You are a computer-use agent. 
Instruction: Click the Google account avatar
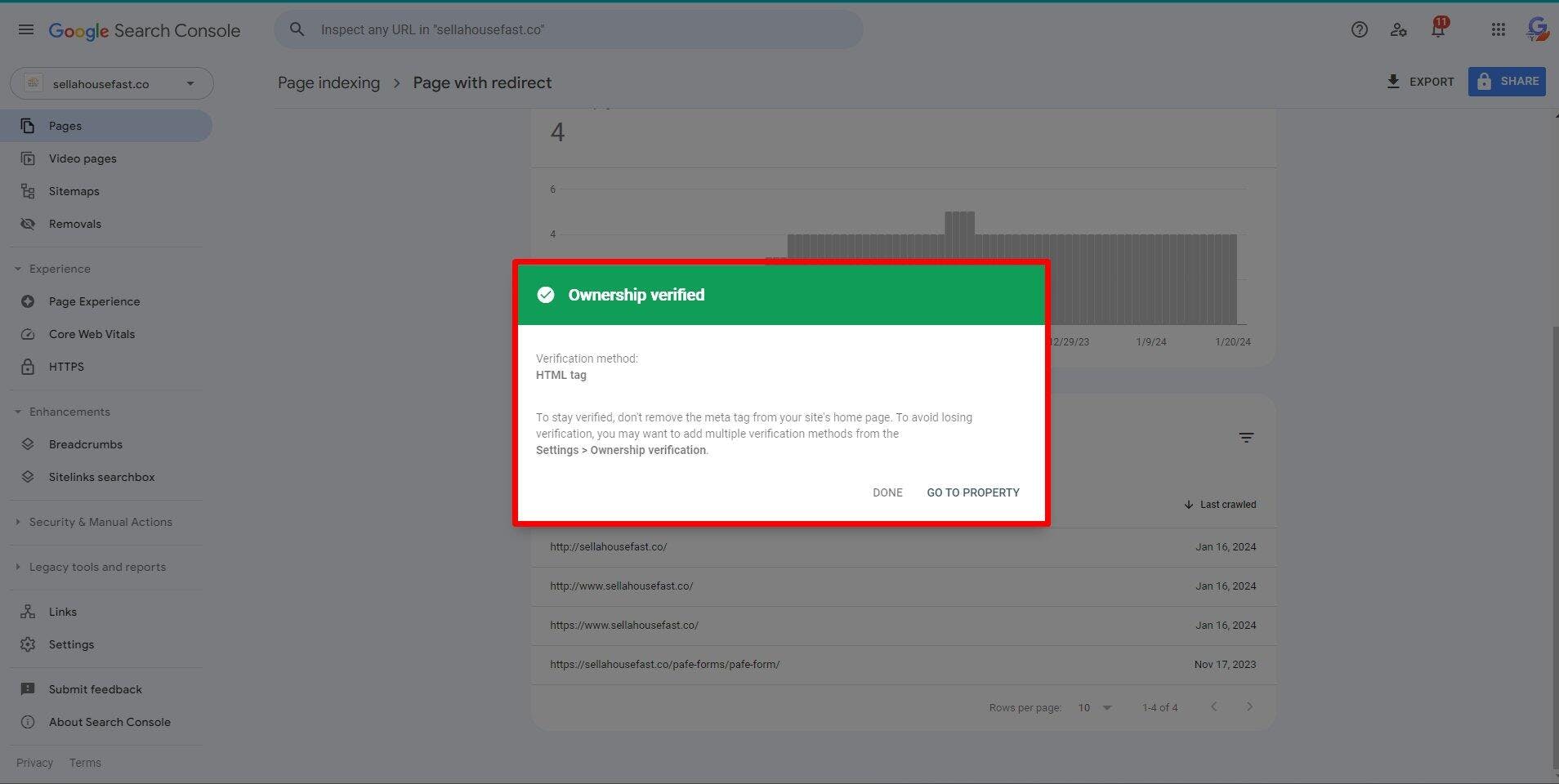[1537, 30]
